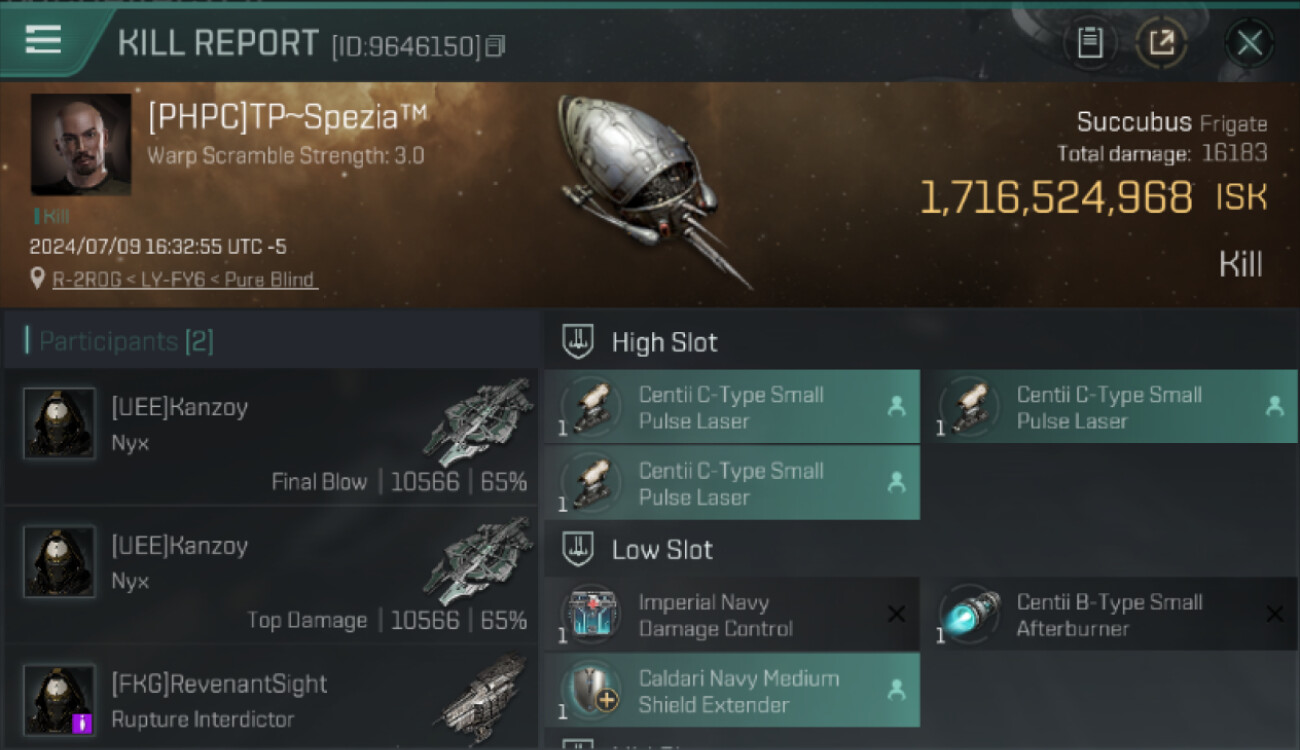Open the hamburger menu
The width and height of the screenshot is (1300, 750).
43,40
